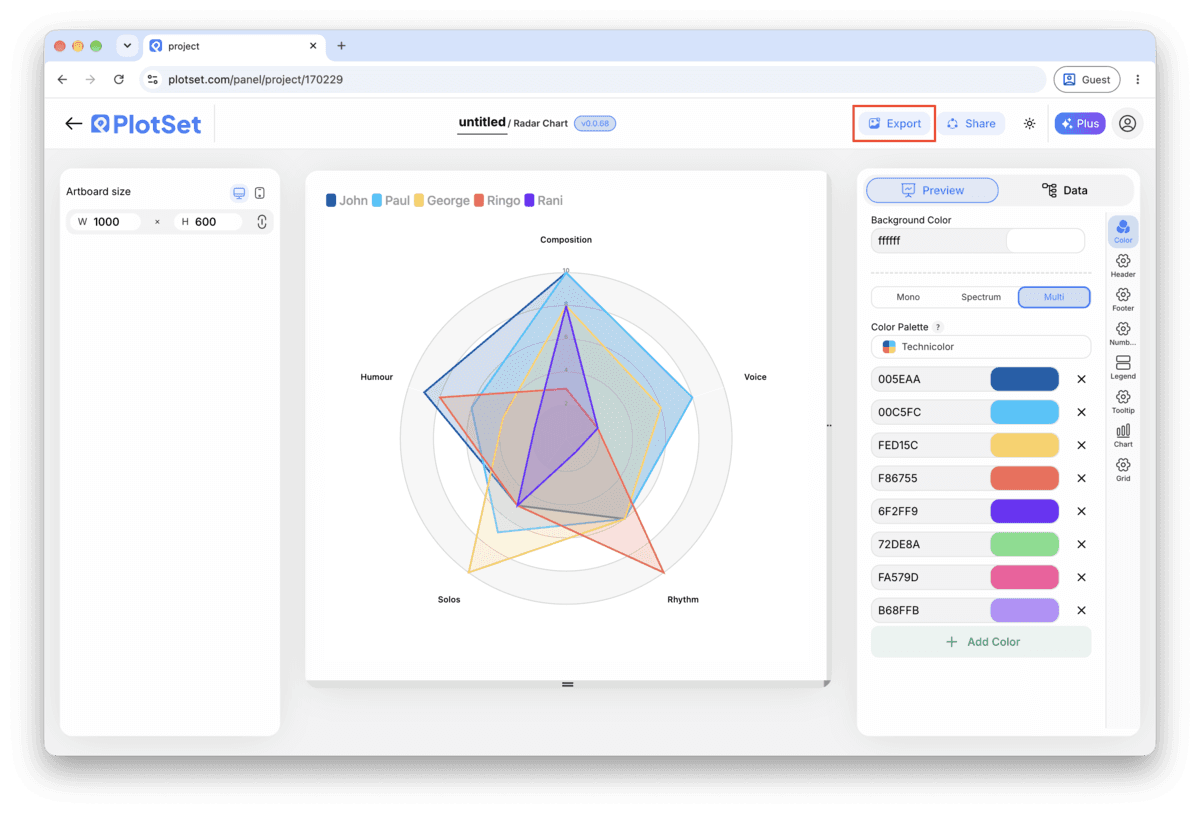Remove color 72DE8A with its X
The height and width of the screenshot is (814, 1200).
point(1081,544)
